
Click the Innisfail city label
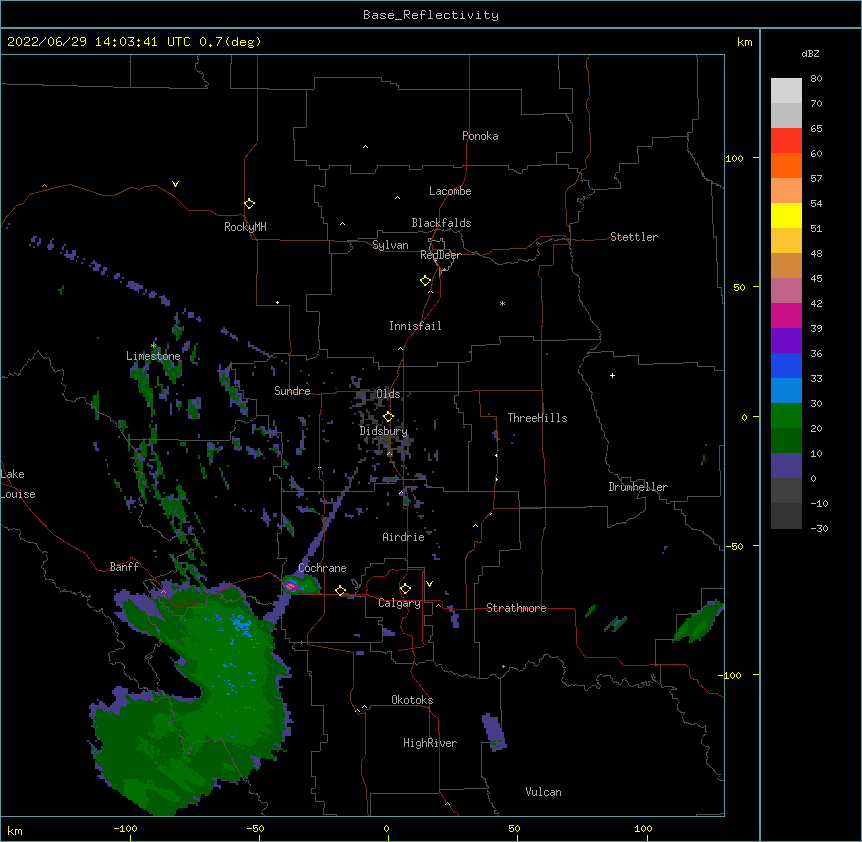(x=415, y=326)
